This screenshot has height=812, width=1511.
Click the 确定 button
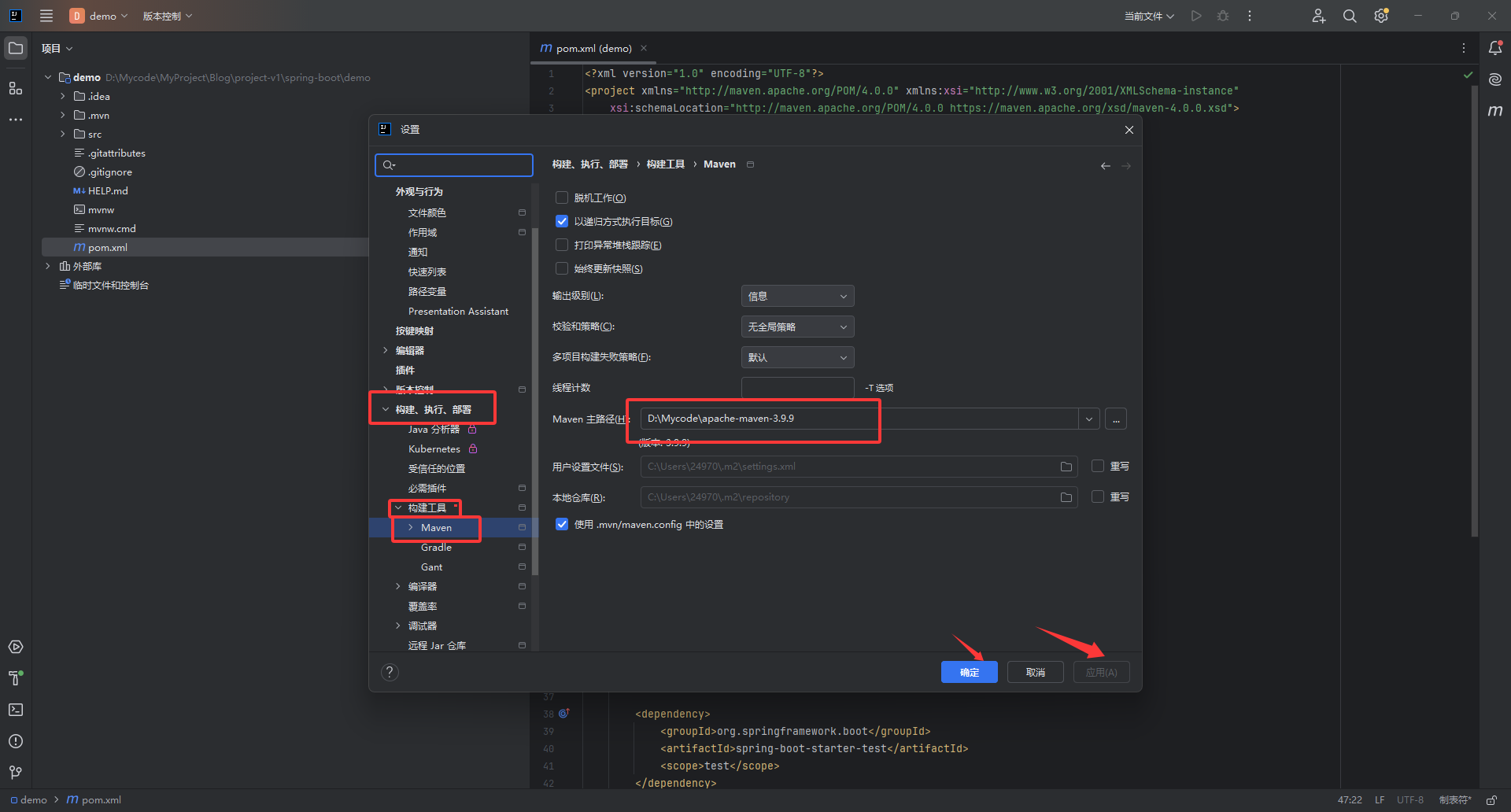969,672
